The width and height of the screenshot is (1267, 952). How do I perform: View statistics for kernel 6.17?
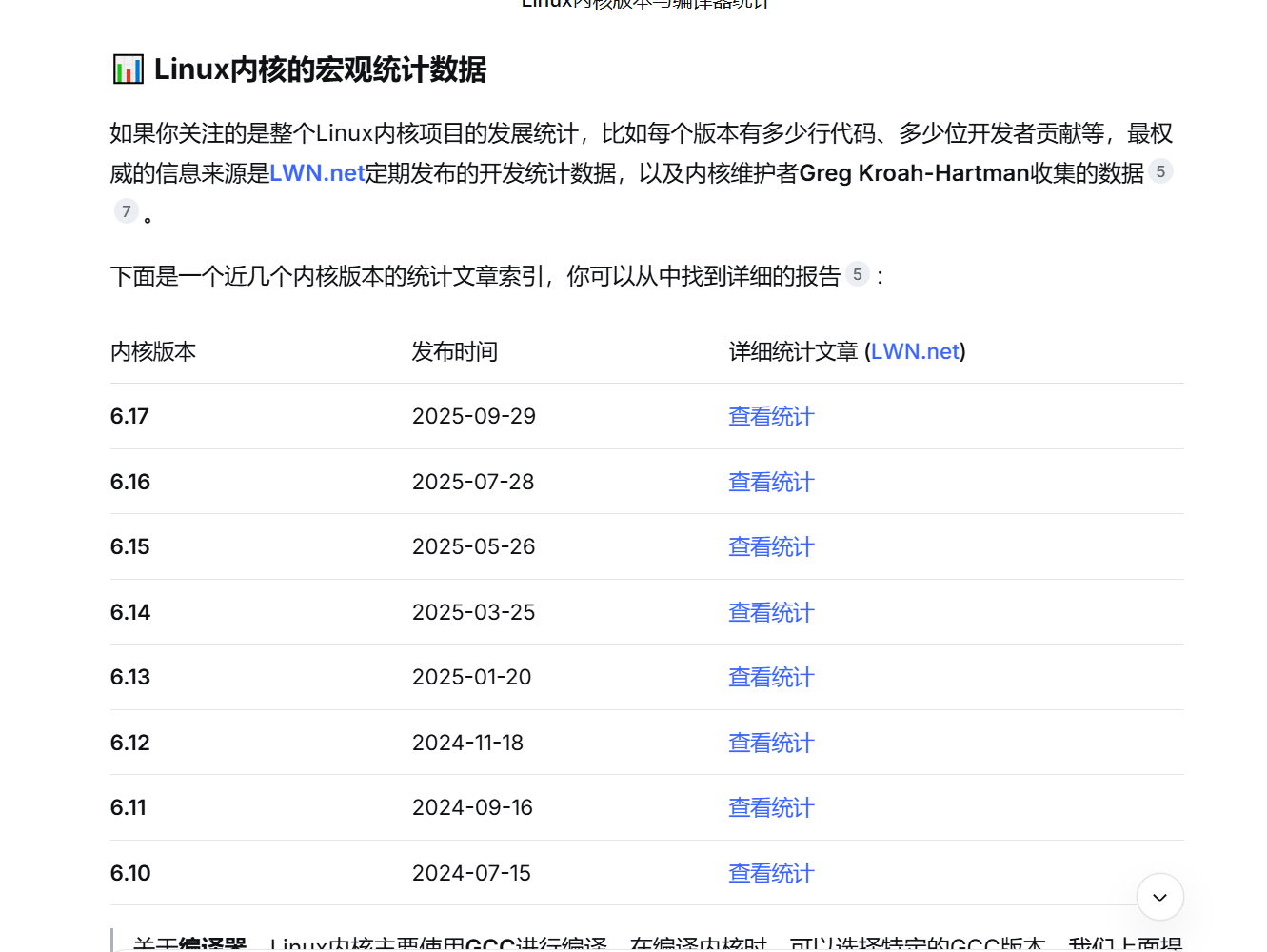point(771,416)
